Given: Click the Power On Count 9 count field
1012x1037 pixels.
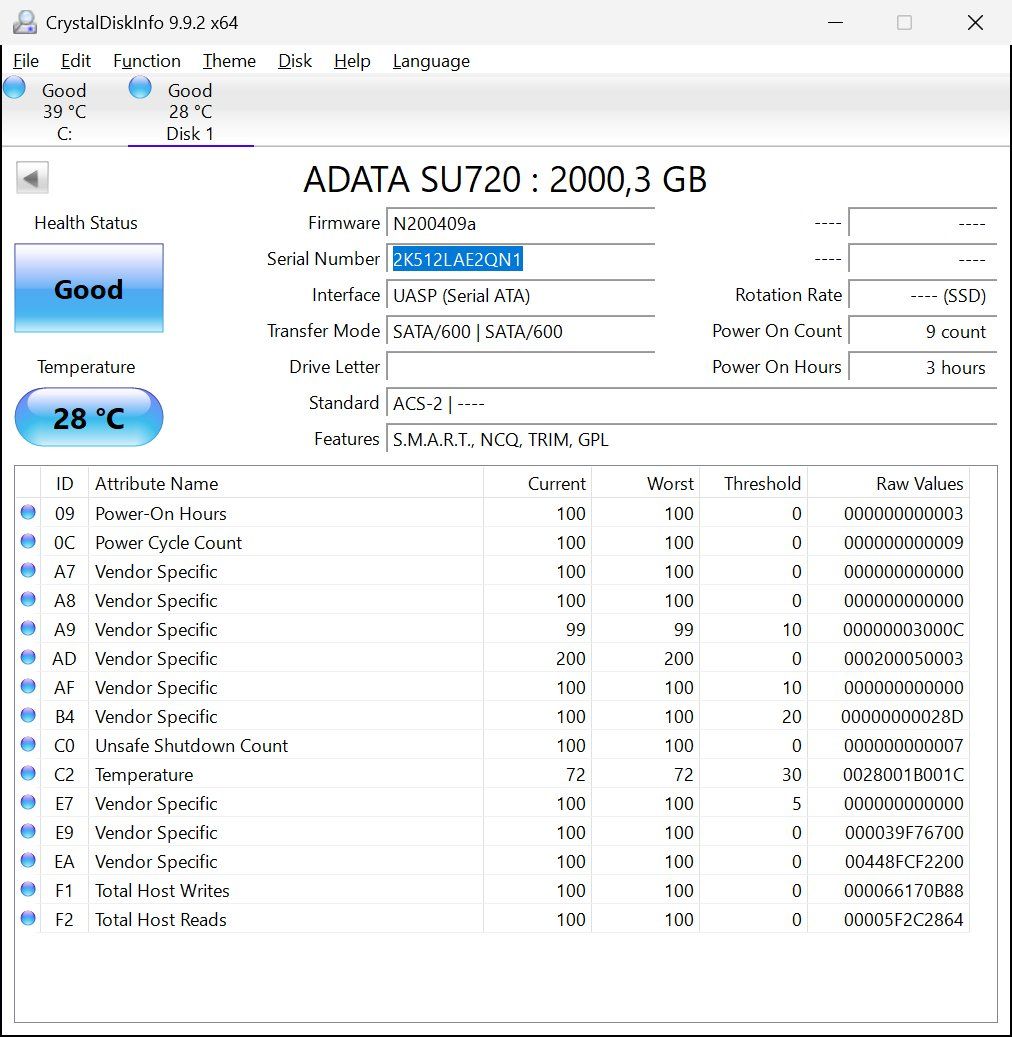Looking at the screenshot, I should point(923,331).
